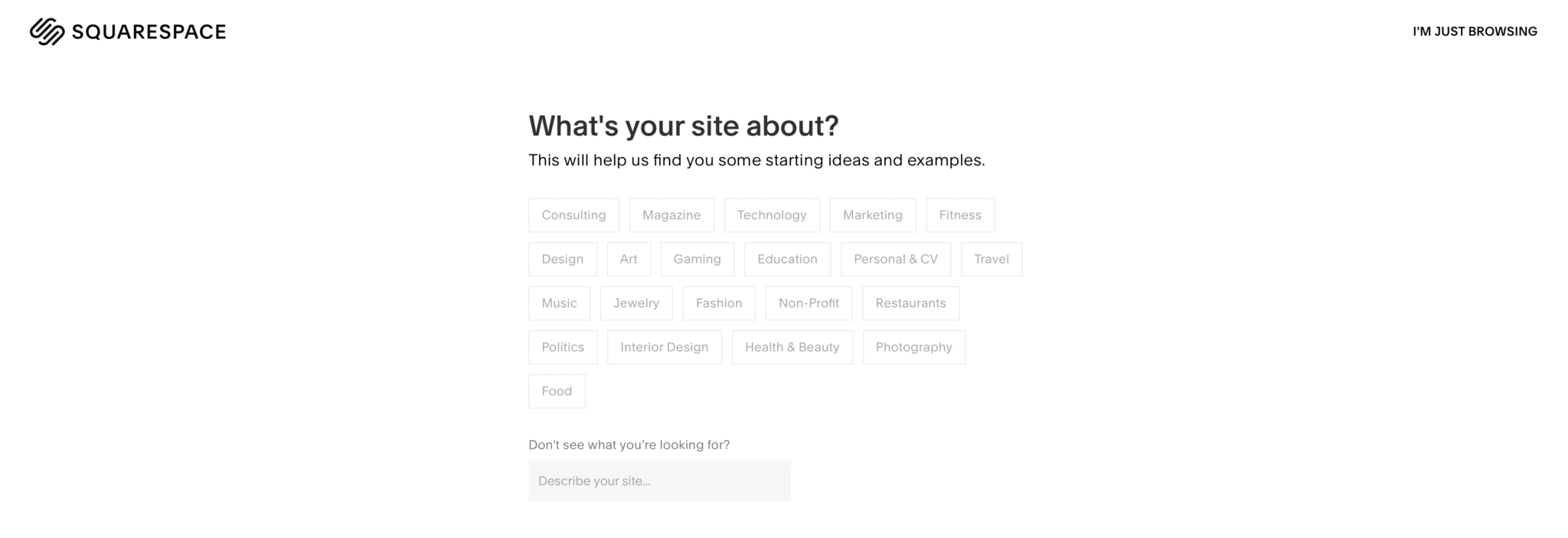Select the Travel topic

click(991, 259)
